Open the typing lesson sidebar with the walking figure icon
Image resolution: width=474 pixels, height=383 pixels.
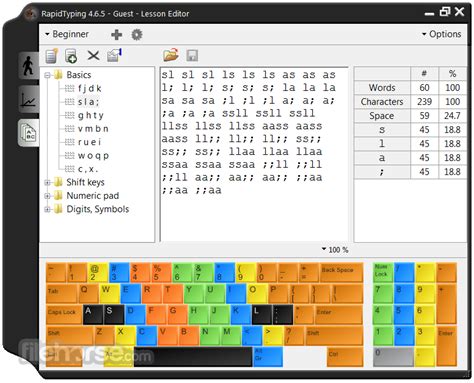[29, 65]
